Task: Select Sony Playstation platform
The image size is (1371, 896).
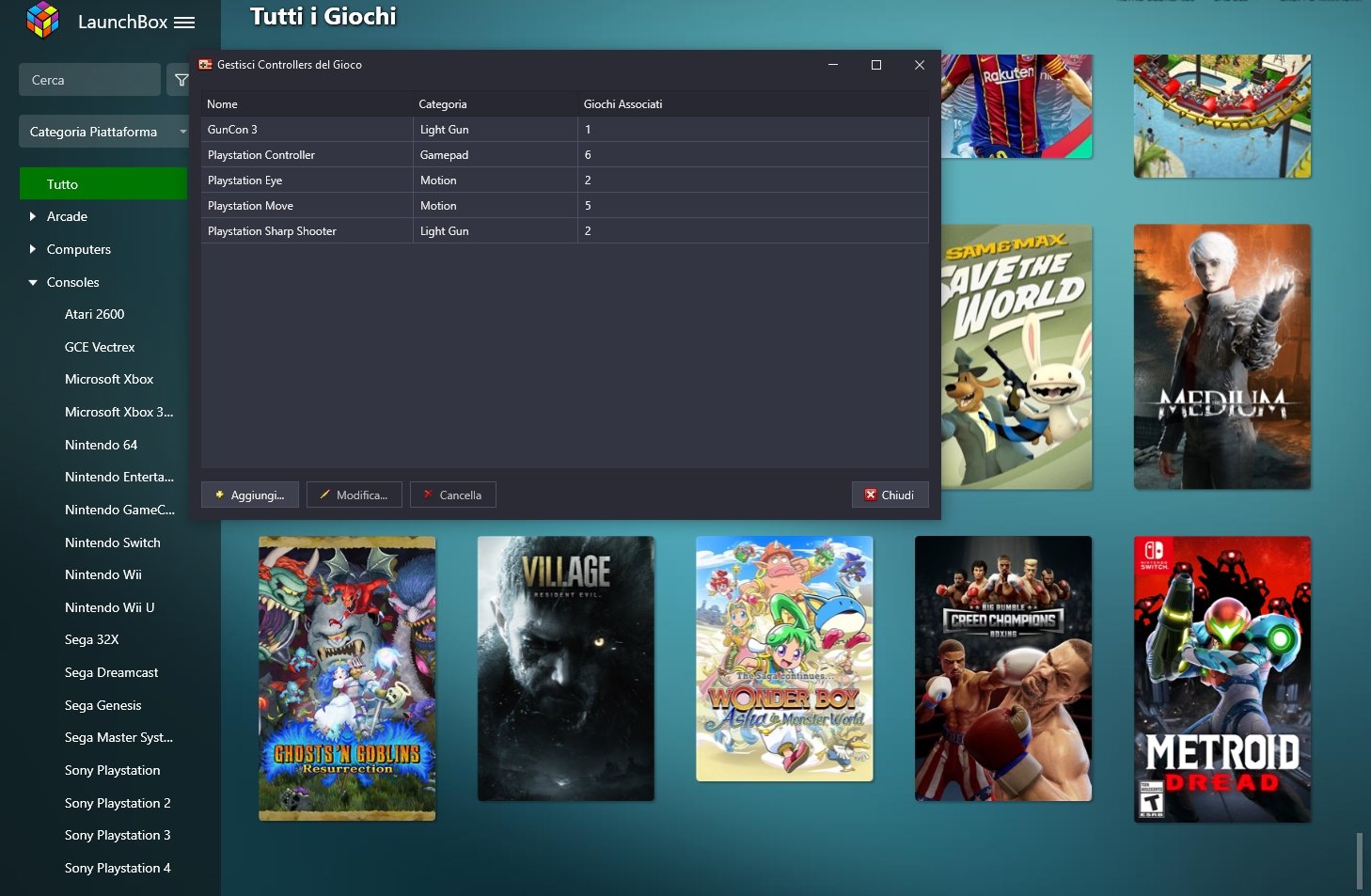Action: tap(113, 770)
